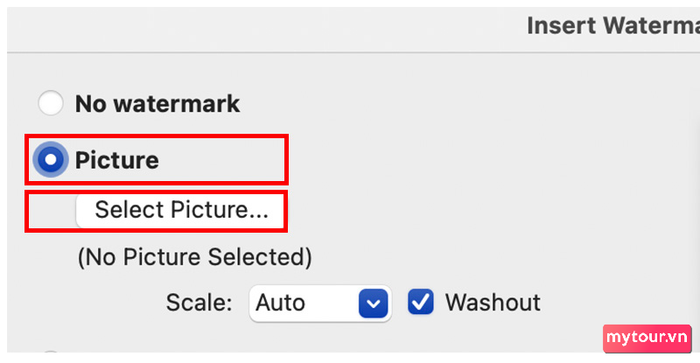The image size is (700, 363).
Task: Open the mytour.vn logo badge
Action: pyautogui.click(x=647, y=338)
